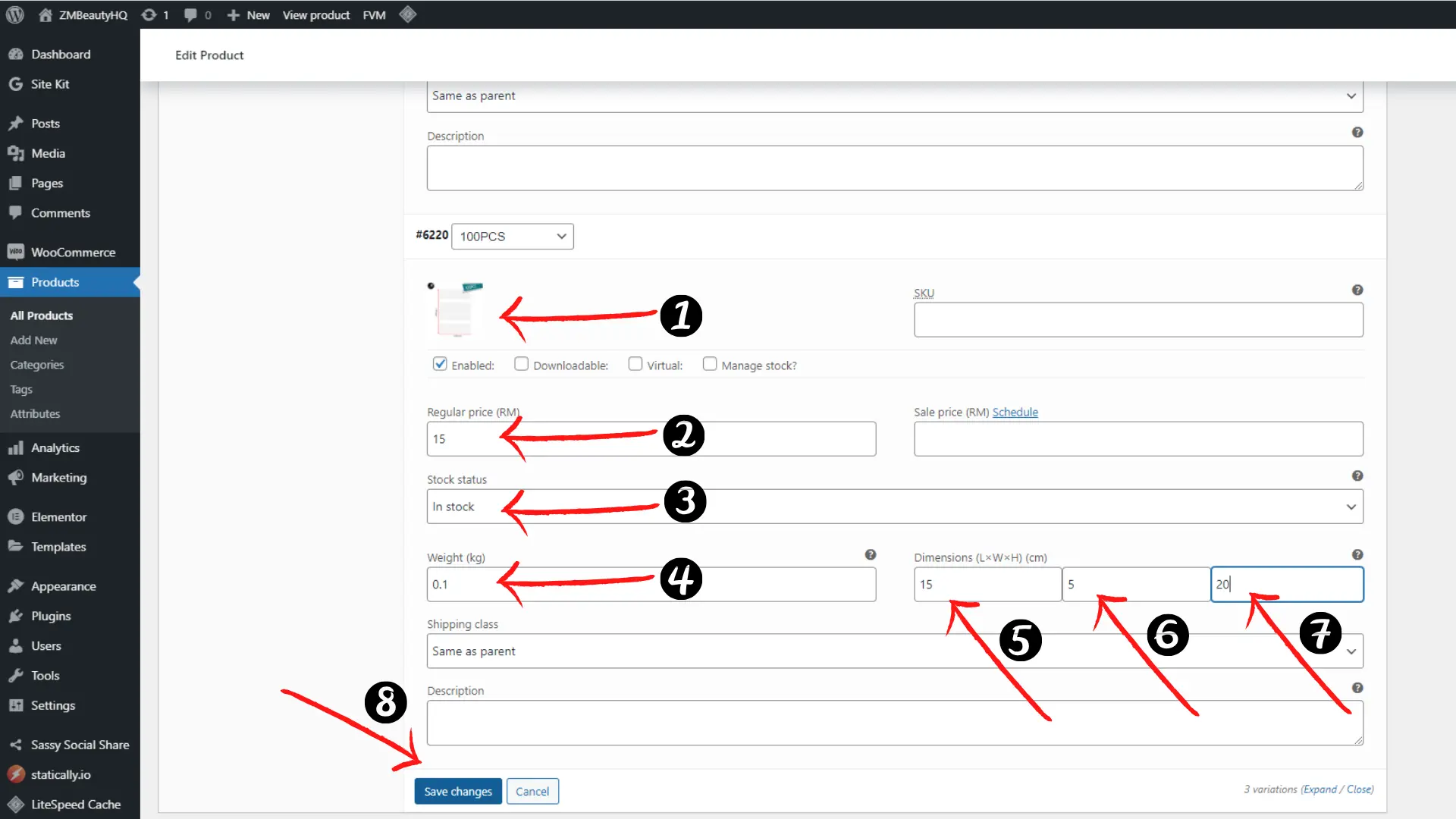
Task: Open Add New product submenu item
Action: (34, 340)
